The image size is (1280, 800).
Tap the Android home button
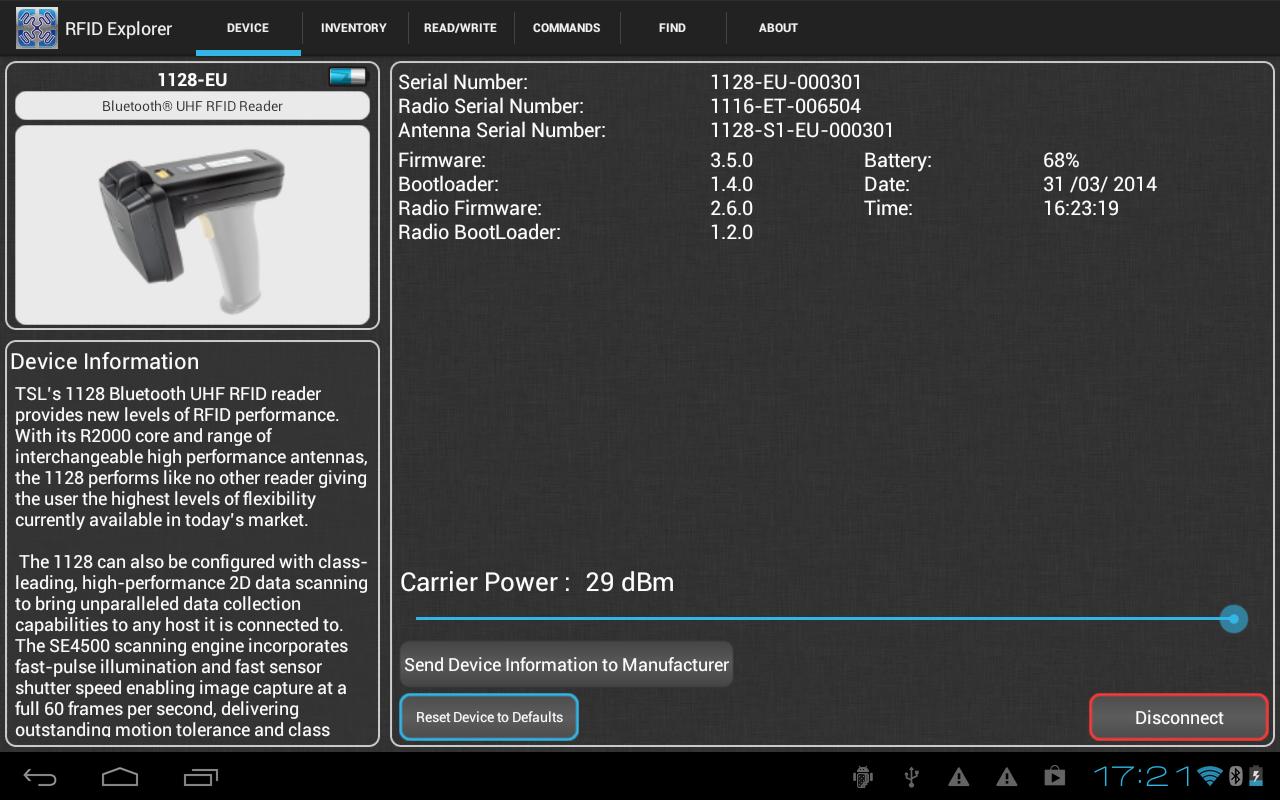[x=120, y=777]
